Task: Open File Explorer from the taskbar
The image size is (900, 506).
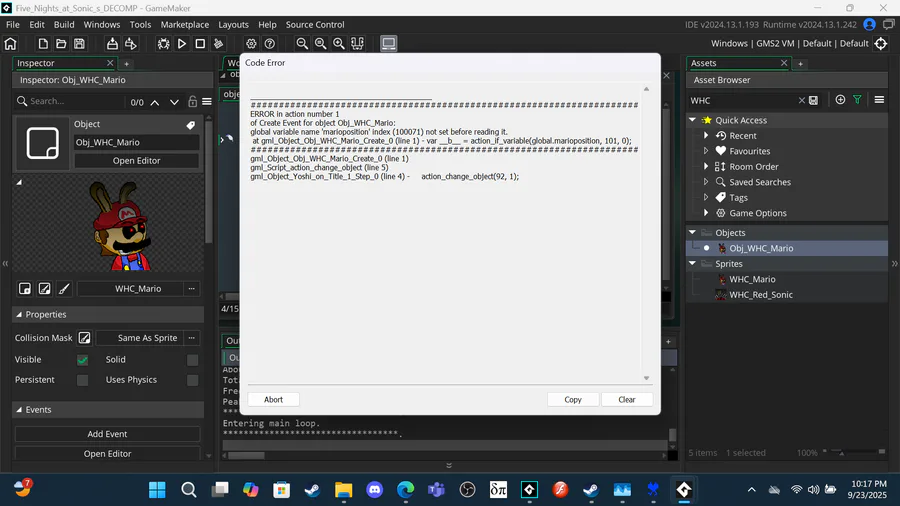Action: (344, 489)
